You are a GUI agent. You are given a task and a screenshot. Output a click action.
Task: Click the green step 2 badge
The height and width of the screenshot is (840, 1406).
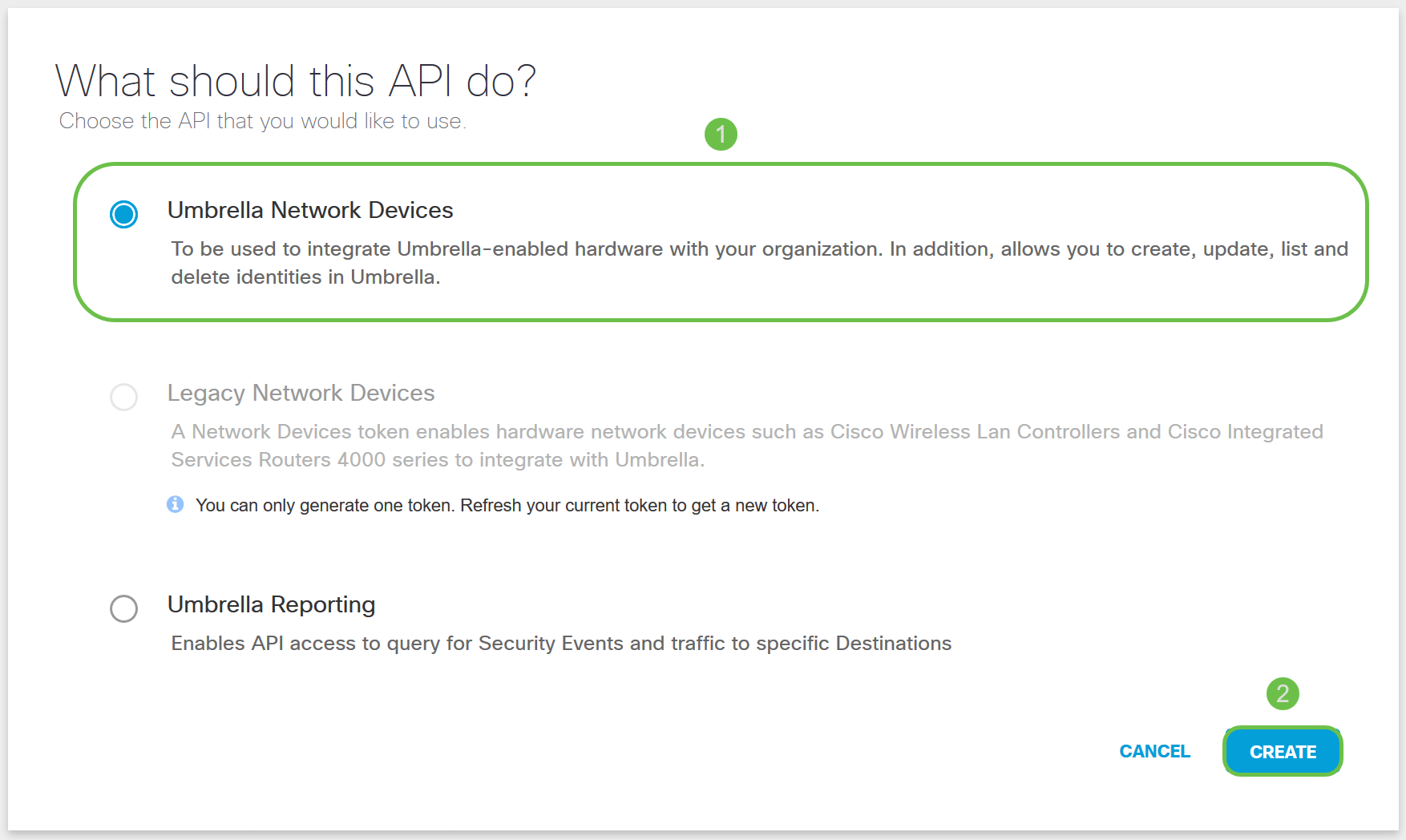[x=1283, y=693]
